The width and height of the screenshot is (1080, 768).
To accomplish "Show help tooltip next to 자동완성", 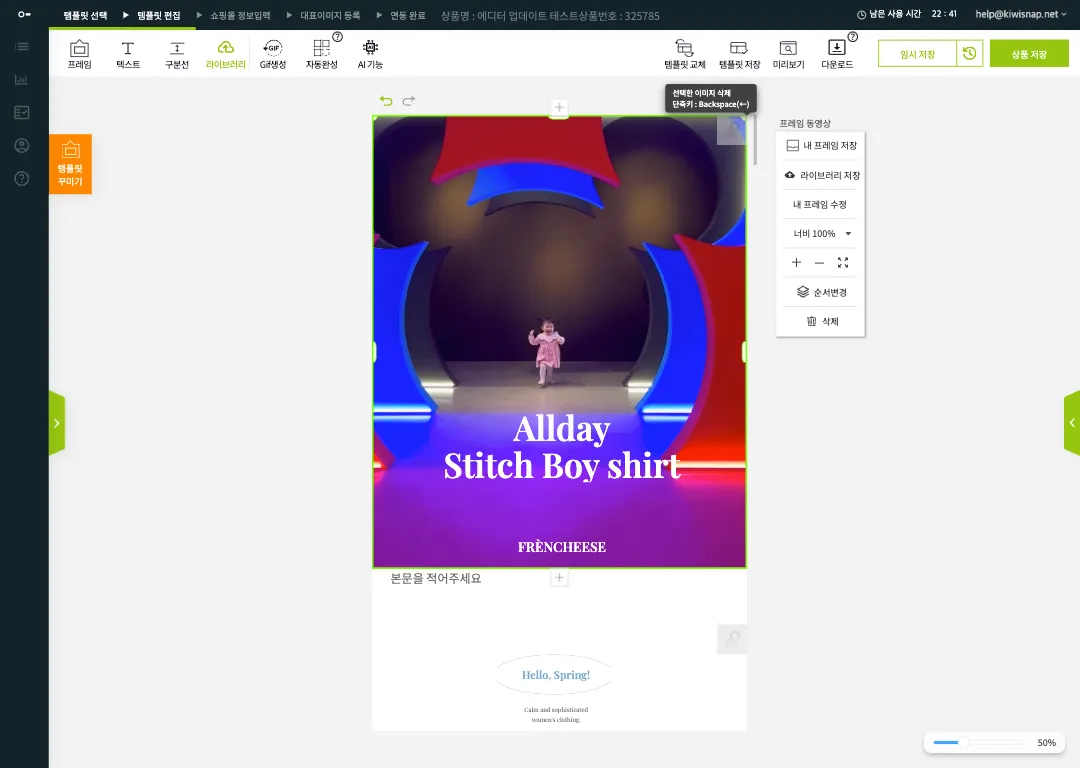I will tap(338, 37).
